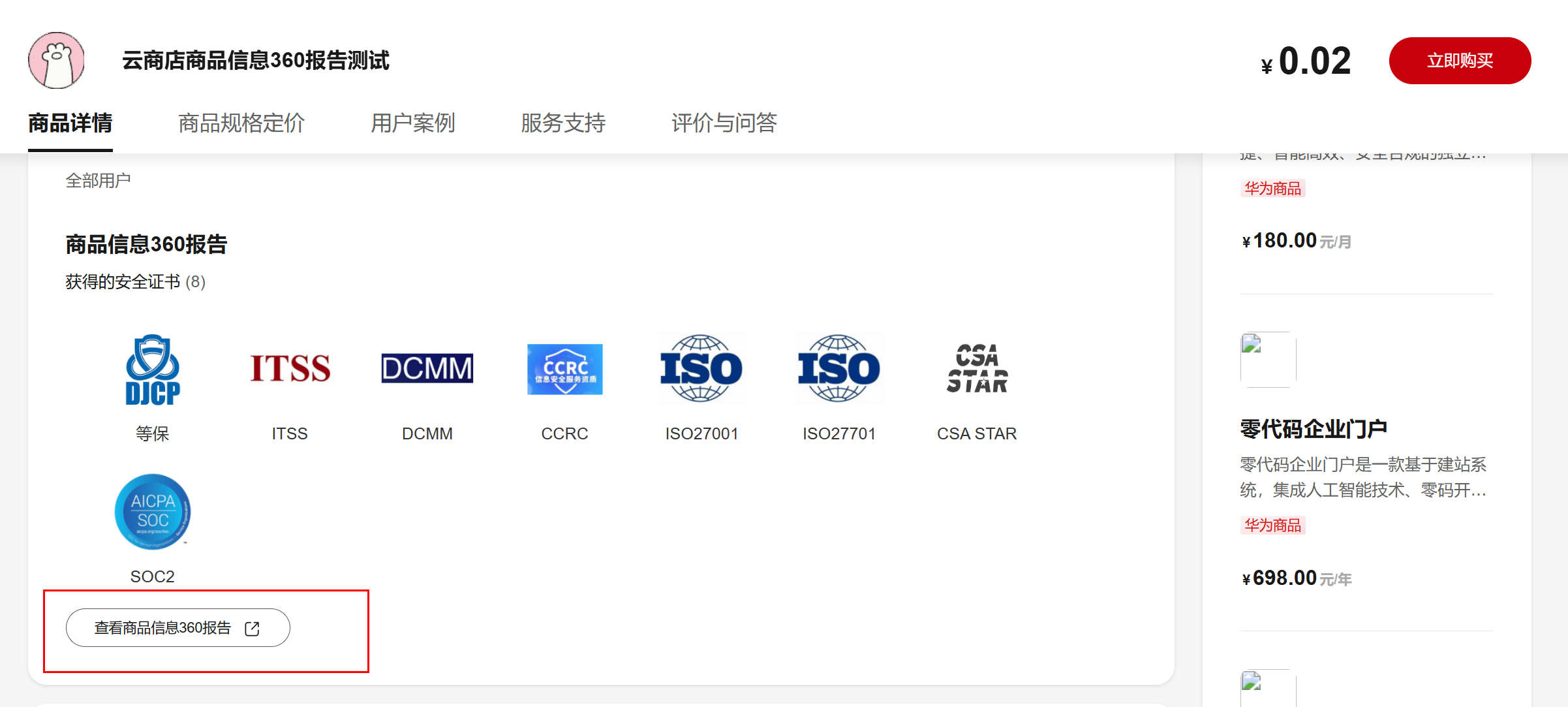
Task: Click the DCMM text label
Action: tap(427, 433)
